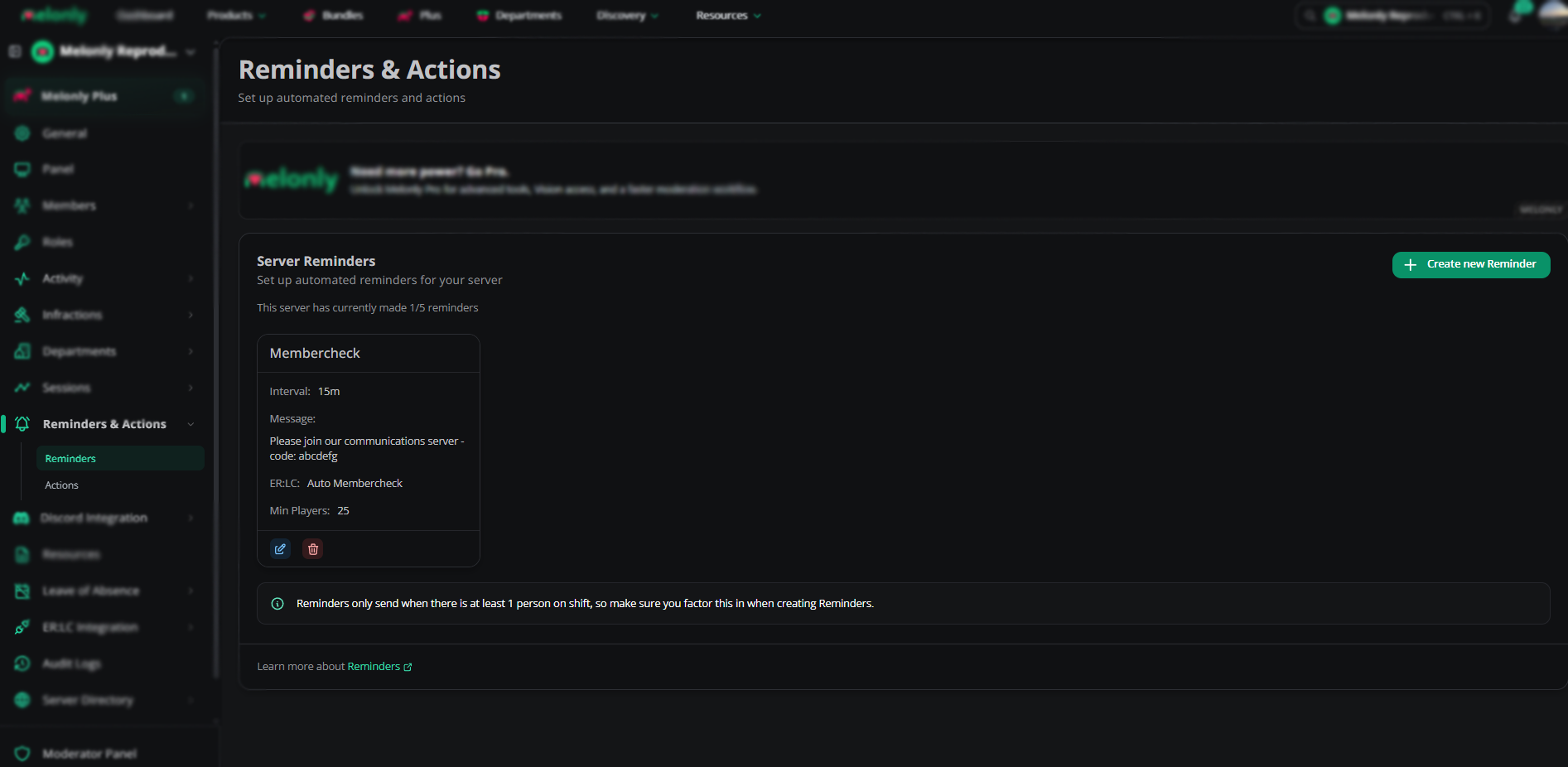Expand the sidebar Departments section chevron

click(x=191, y=351)
